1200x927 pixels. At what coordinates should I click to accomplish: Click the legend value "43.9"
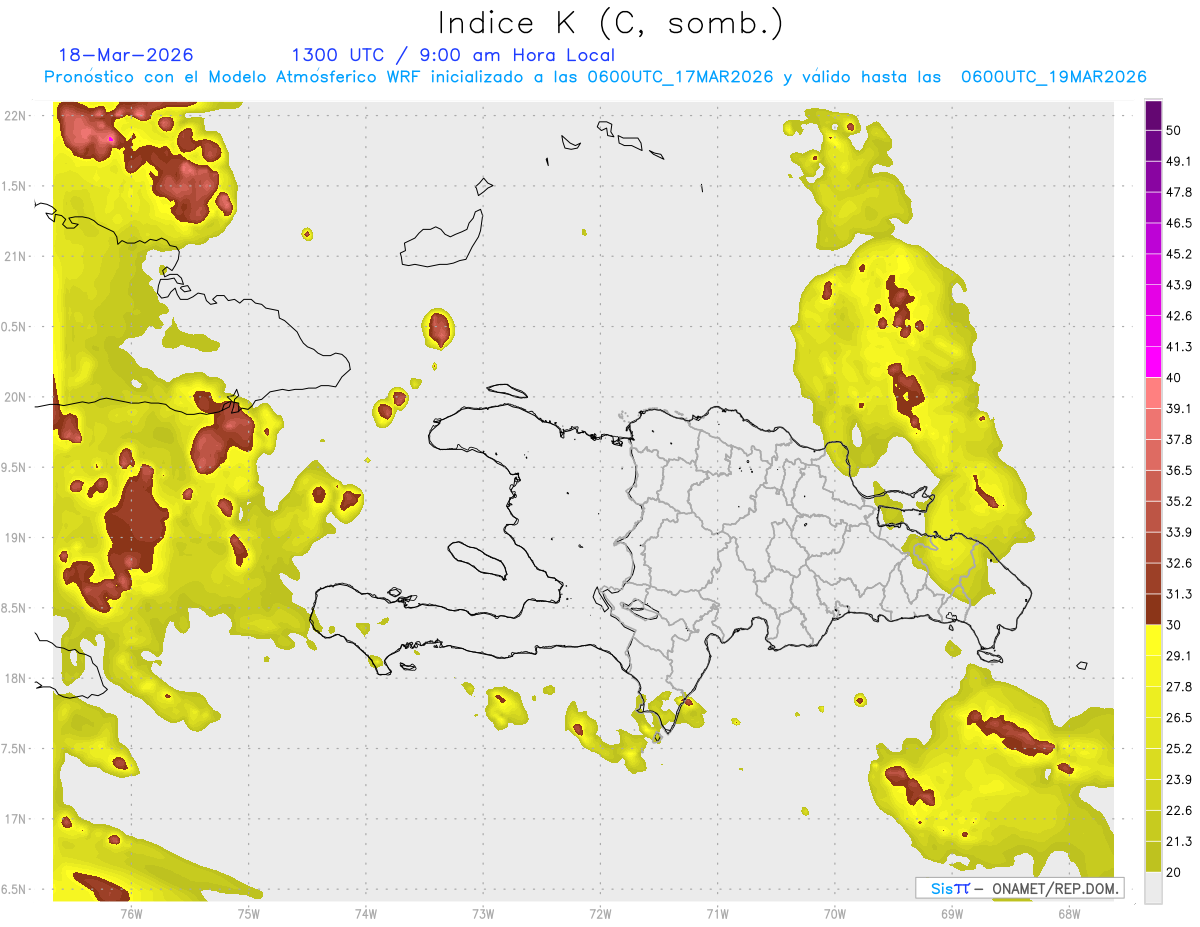point(1179,286)
